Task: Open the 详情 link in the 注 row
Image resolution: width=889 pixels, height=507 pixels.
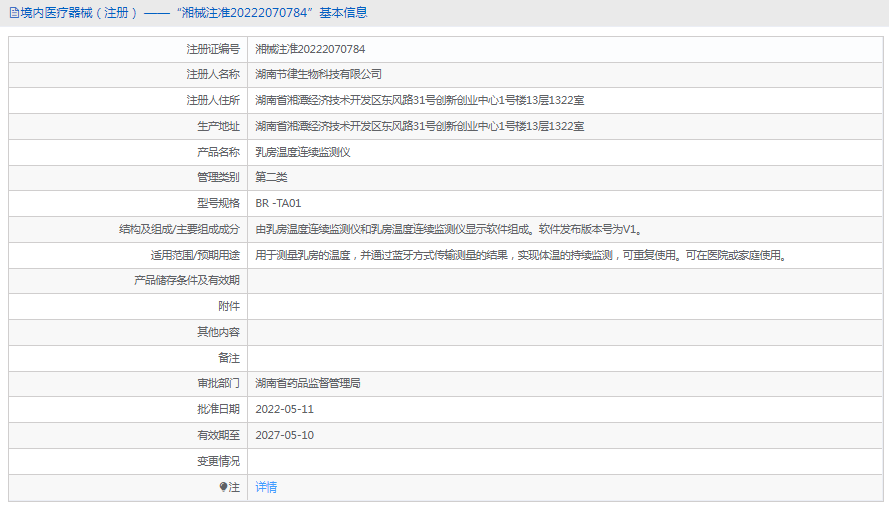Action: pos(266,487)
